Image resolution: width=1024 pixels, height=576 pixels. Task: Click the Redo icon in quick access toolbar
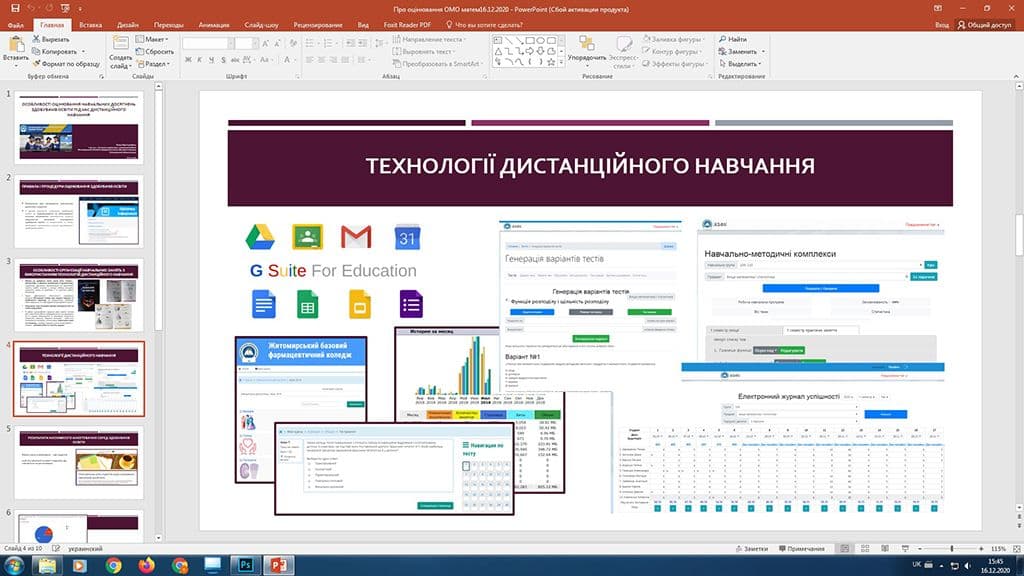click(48, 8)
